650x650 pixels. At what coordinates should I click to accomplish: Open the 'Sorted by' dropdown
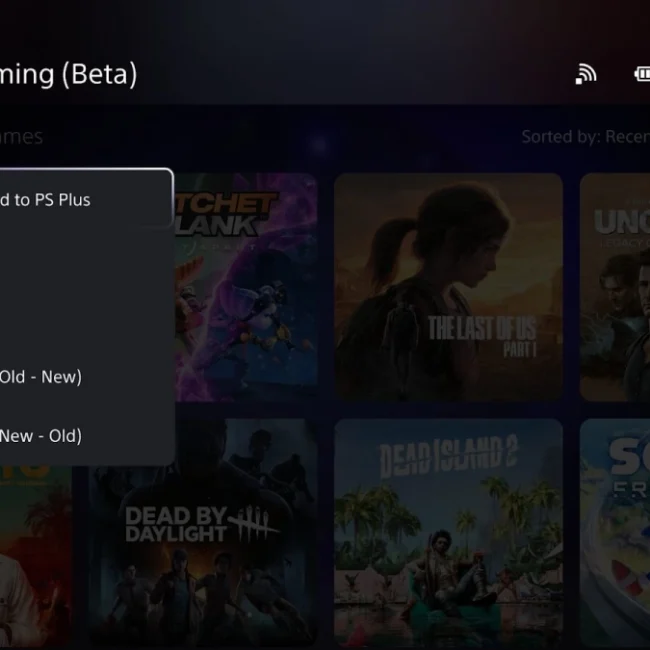(585, 137)
